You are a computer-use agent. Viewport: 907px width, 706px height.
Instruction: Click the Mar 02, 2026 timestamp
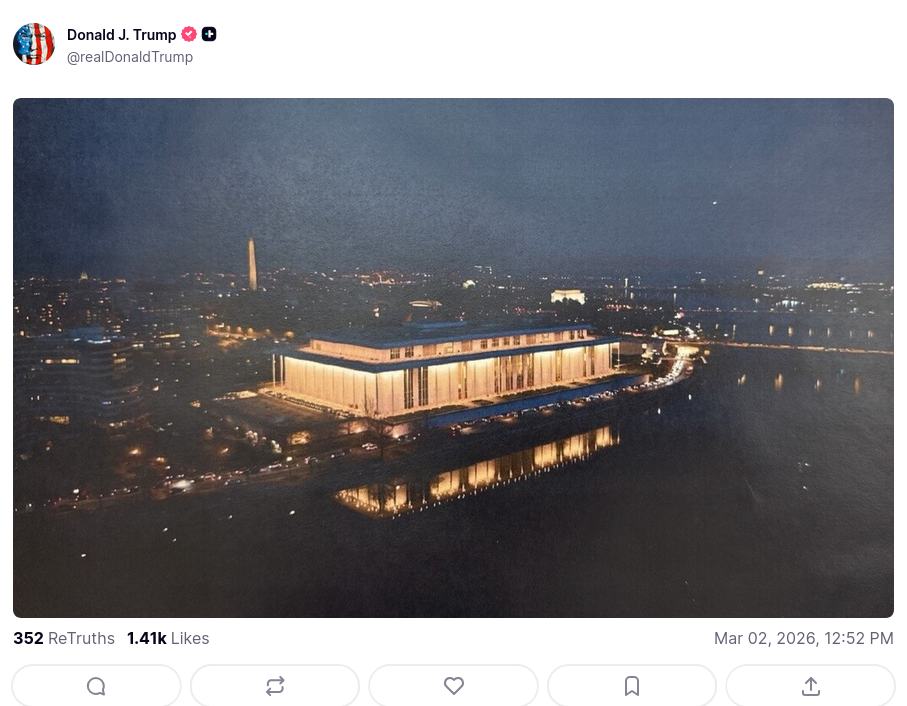(x=803, y=638)
